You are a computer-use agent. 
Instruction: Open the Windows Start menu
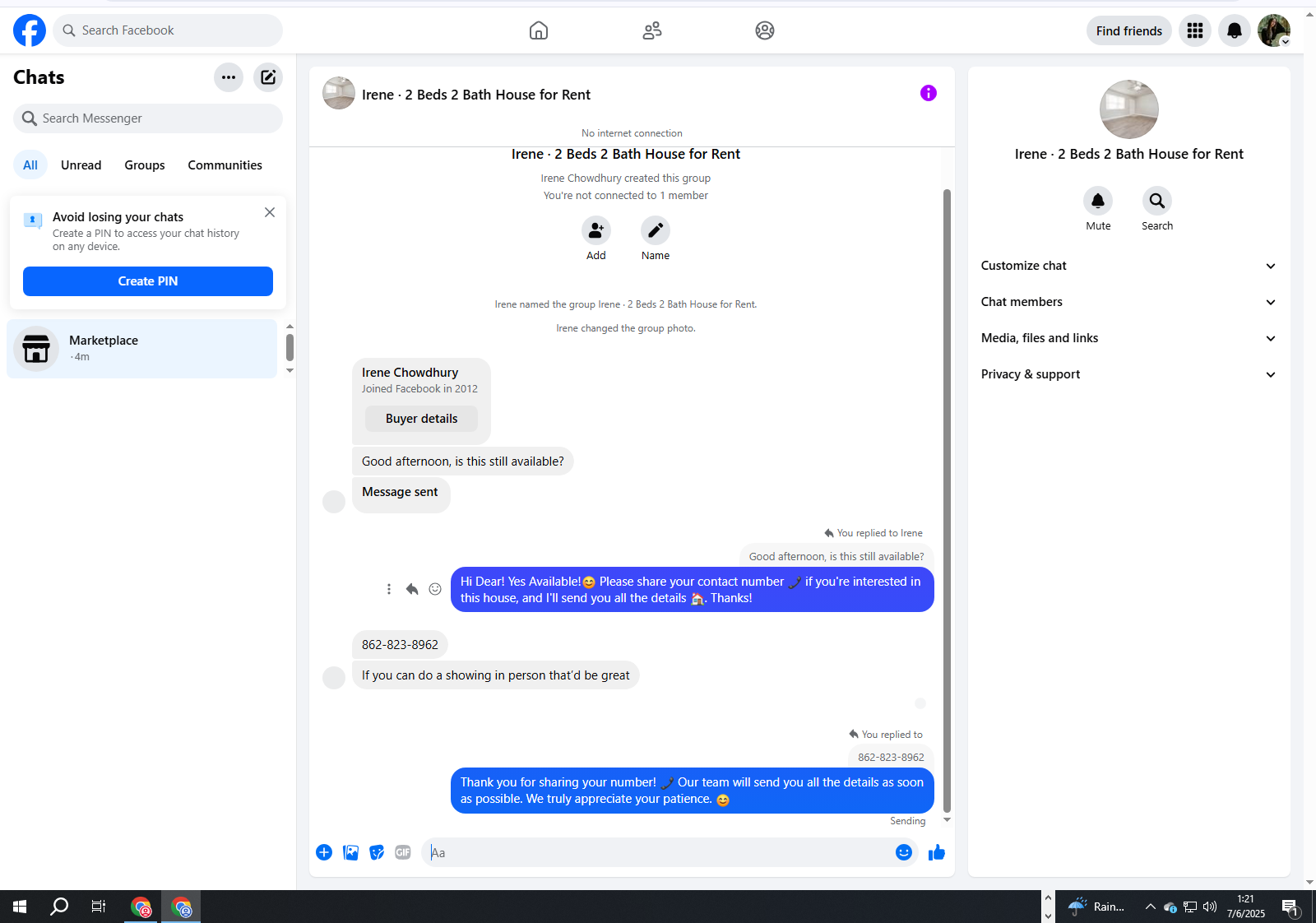coord(20,907)
